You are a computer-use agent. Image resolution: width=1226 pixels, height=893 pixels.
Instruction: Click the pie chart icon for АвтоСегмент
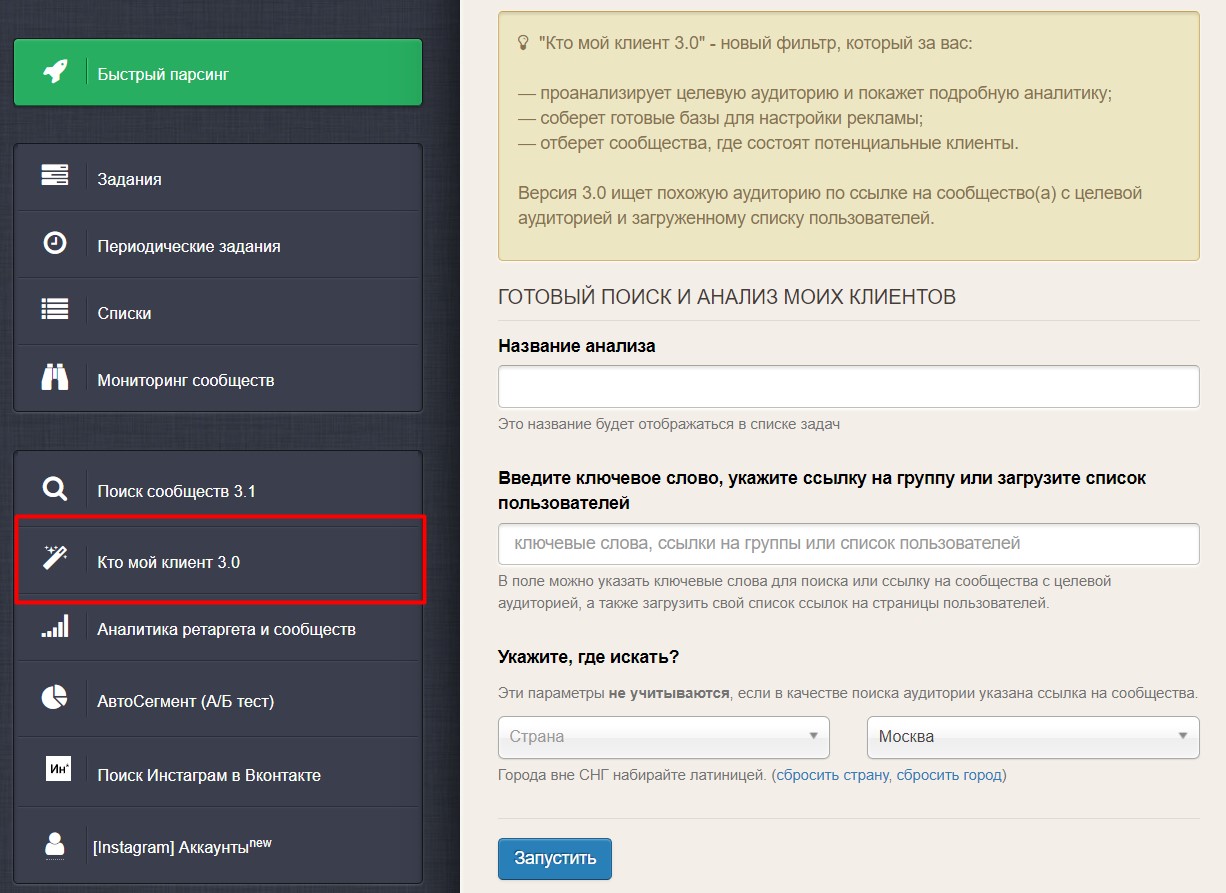coord(55,698)
